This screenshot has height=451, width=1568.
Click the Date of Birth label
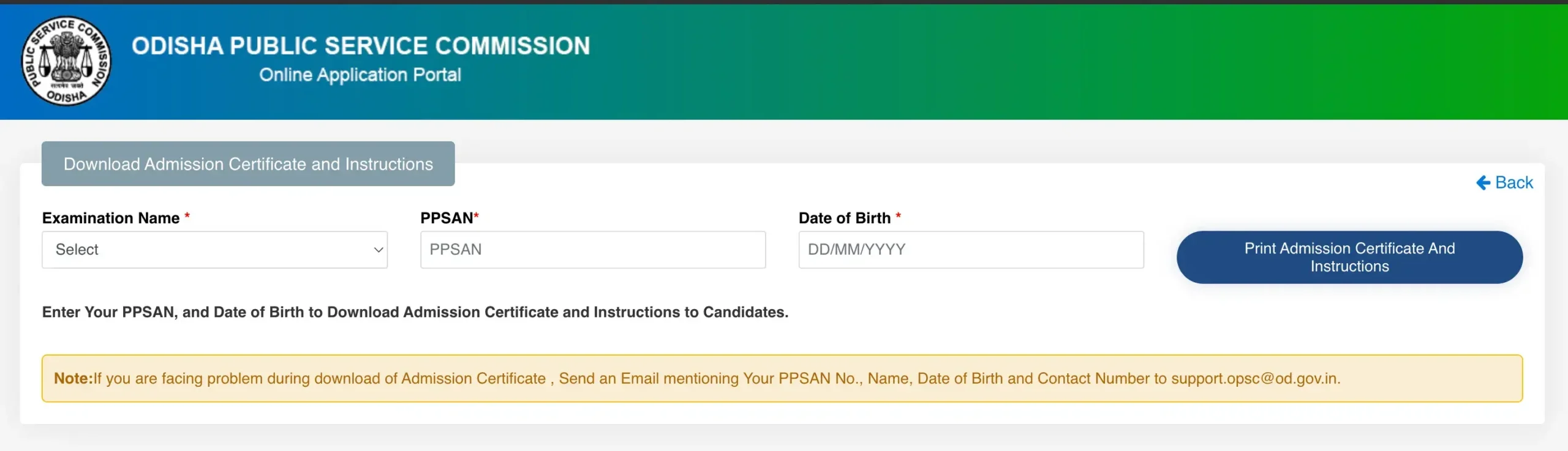click(845, 218)
